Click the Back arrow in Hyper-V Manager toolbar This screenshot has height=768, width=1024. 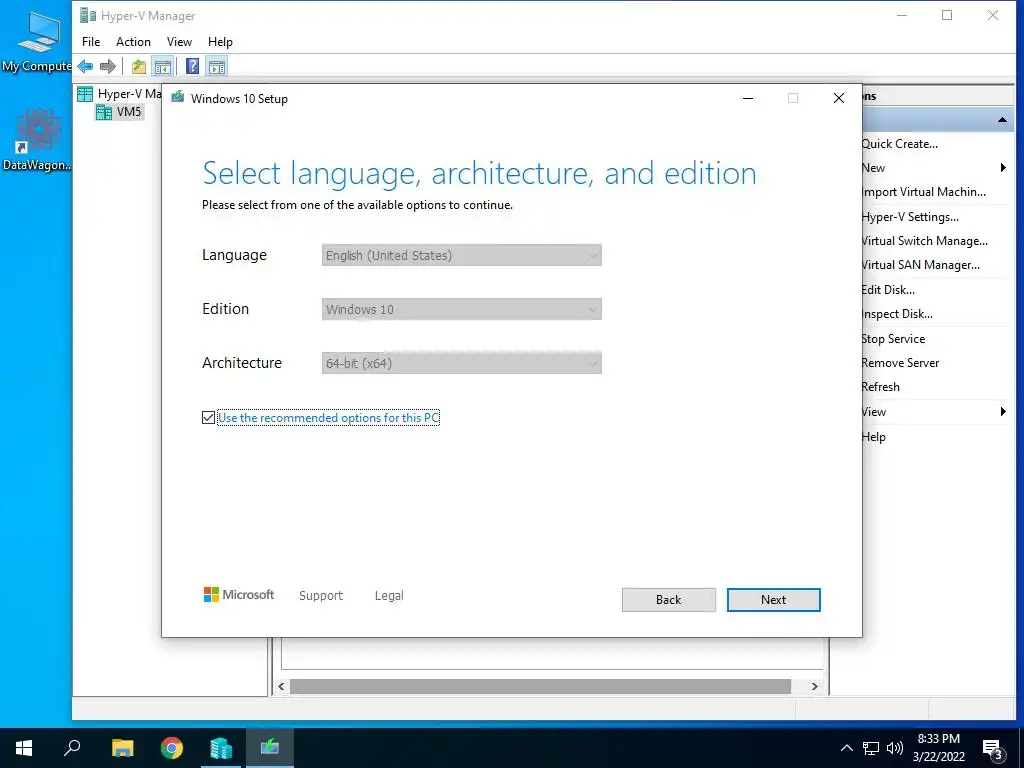point(85,66)
